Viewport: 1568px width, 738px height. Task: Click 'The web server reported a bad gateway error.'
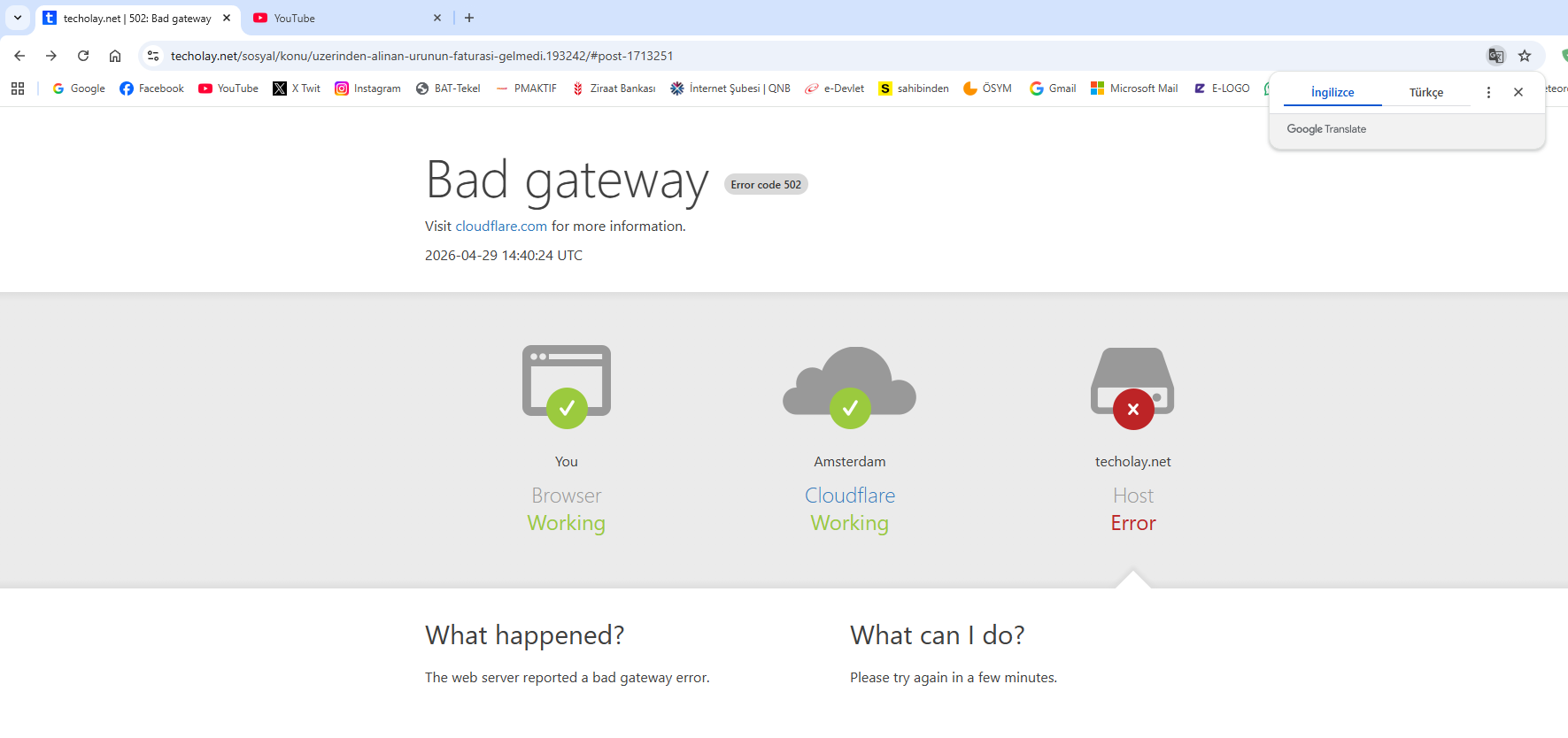[x=568, y=678]
